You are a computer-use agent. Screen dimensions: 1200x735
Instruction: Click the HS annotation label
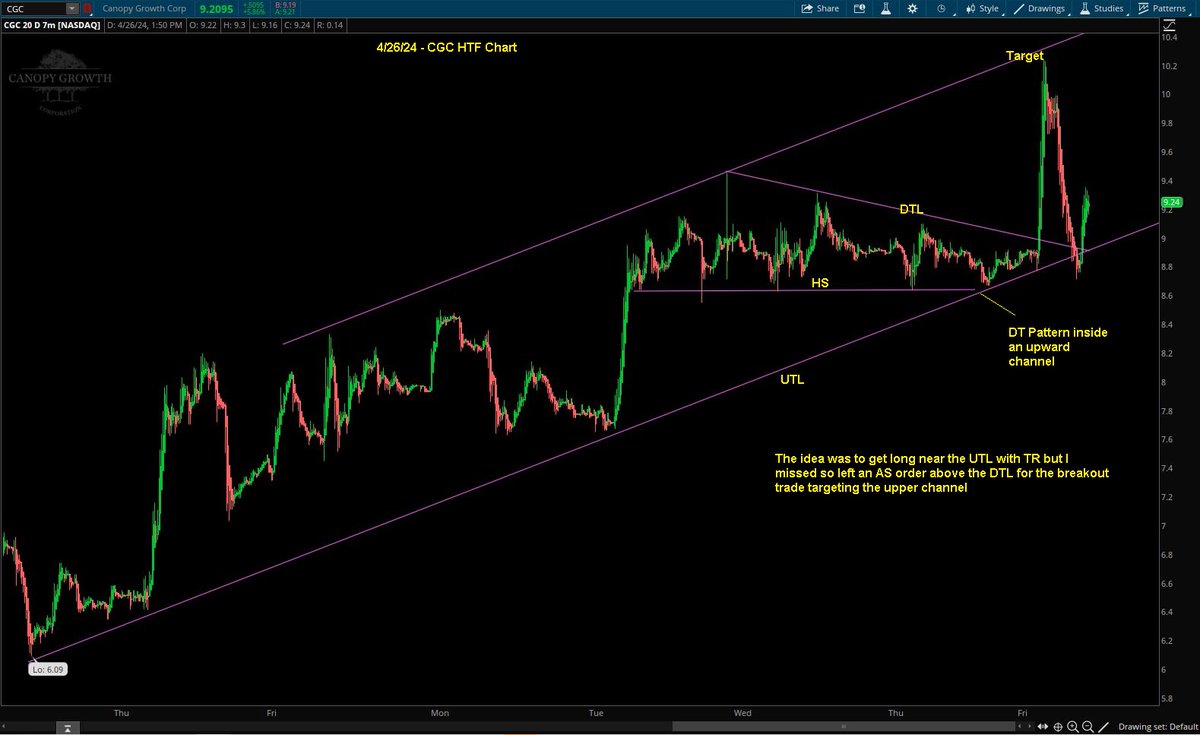pos(819,283)
